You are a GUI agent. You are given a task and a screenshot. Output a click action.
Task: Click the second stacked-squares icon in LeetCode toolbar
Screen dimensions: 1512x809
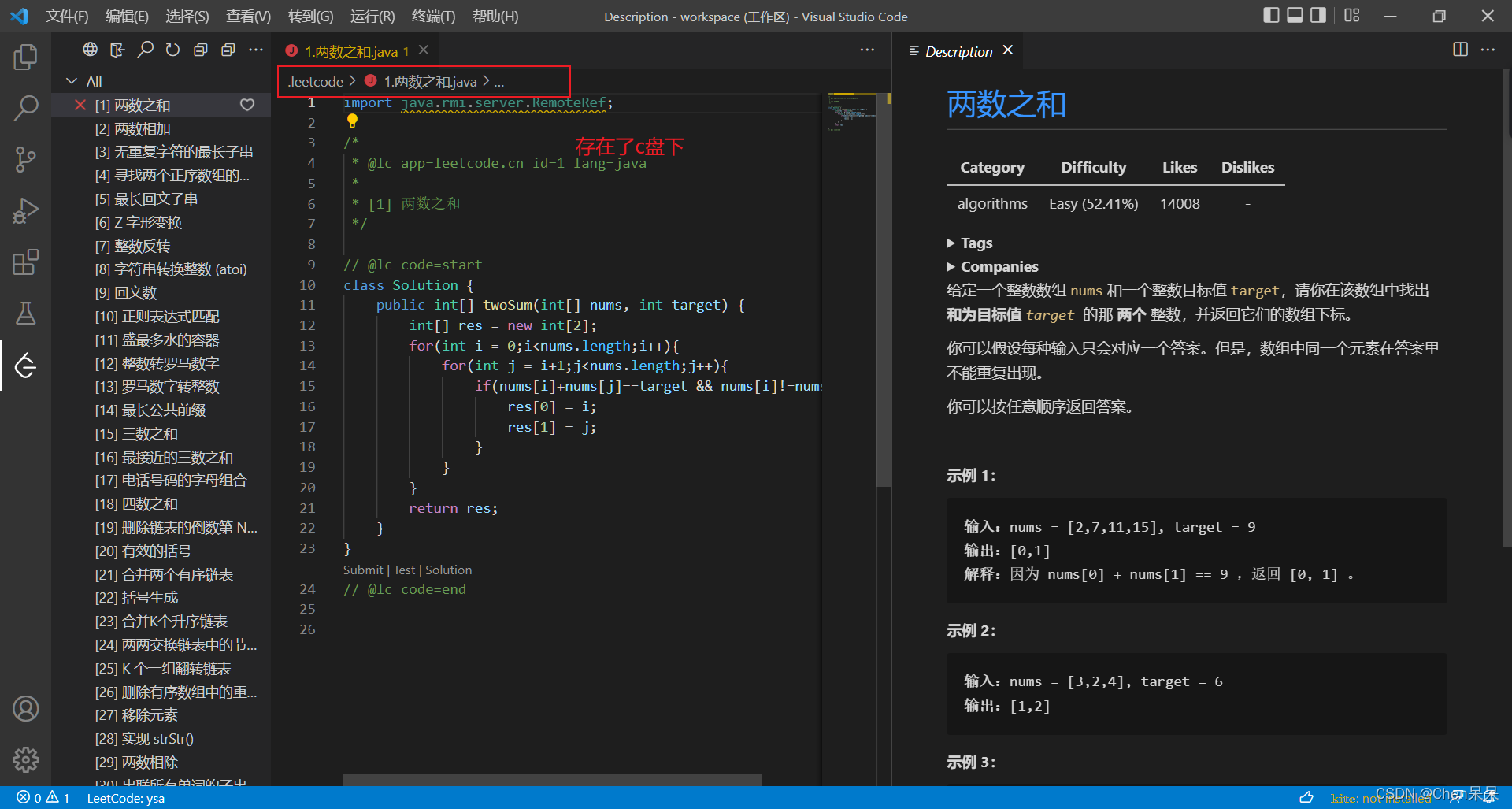228,50
